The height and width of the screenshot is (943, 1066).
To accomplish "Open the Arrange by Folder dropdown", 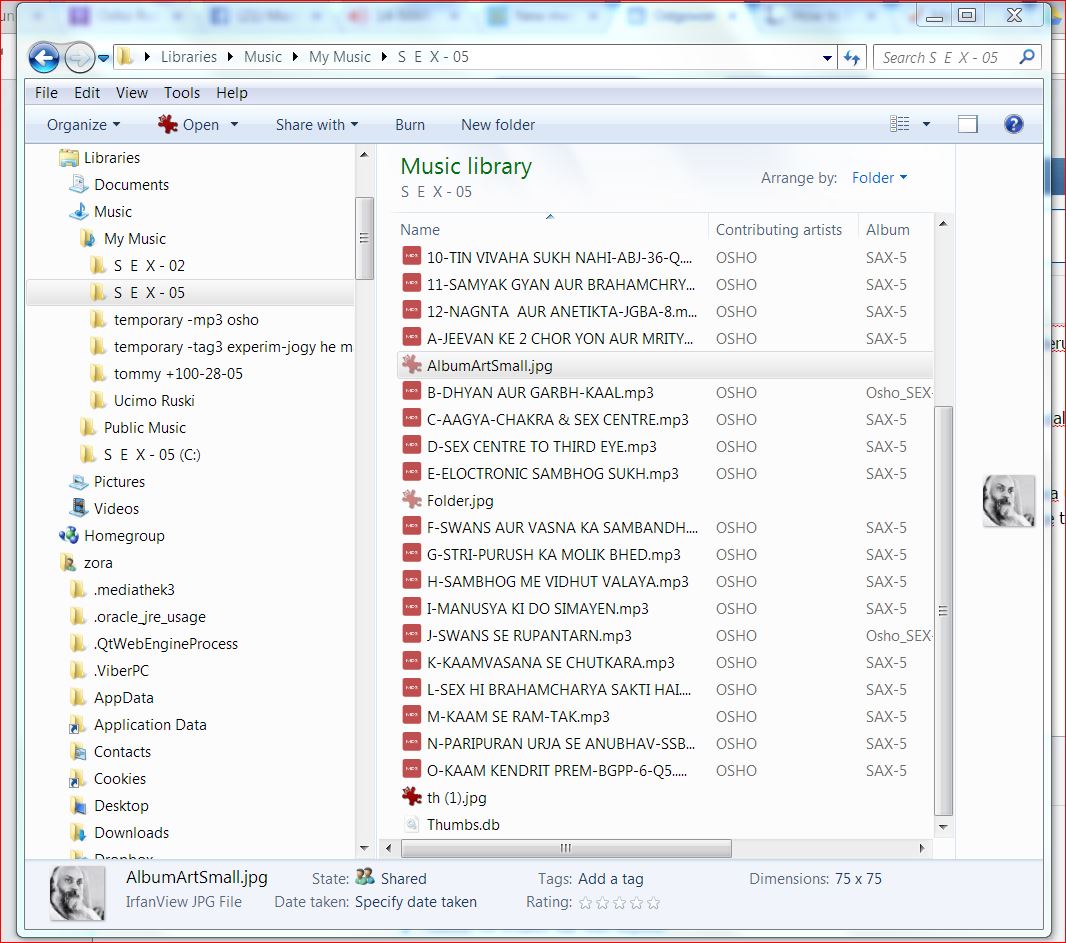I will click(x=879, y=177).
